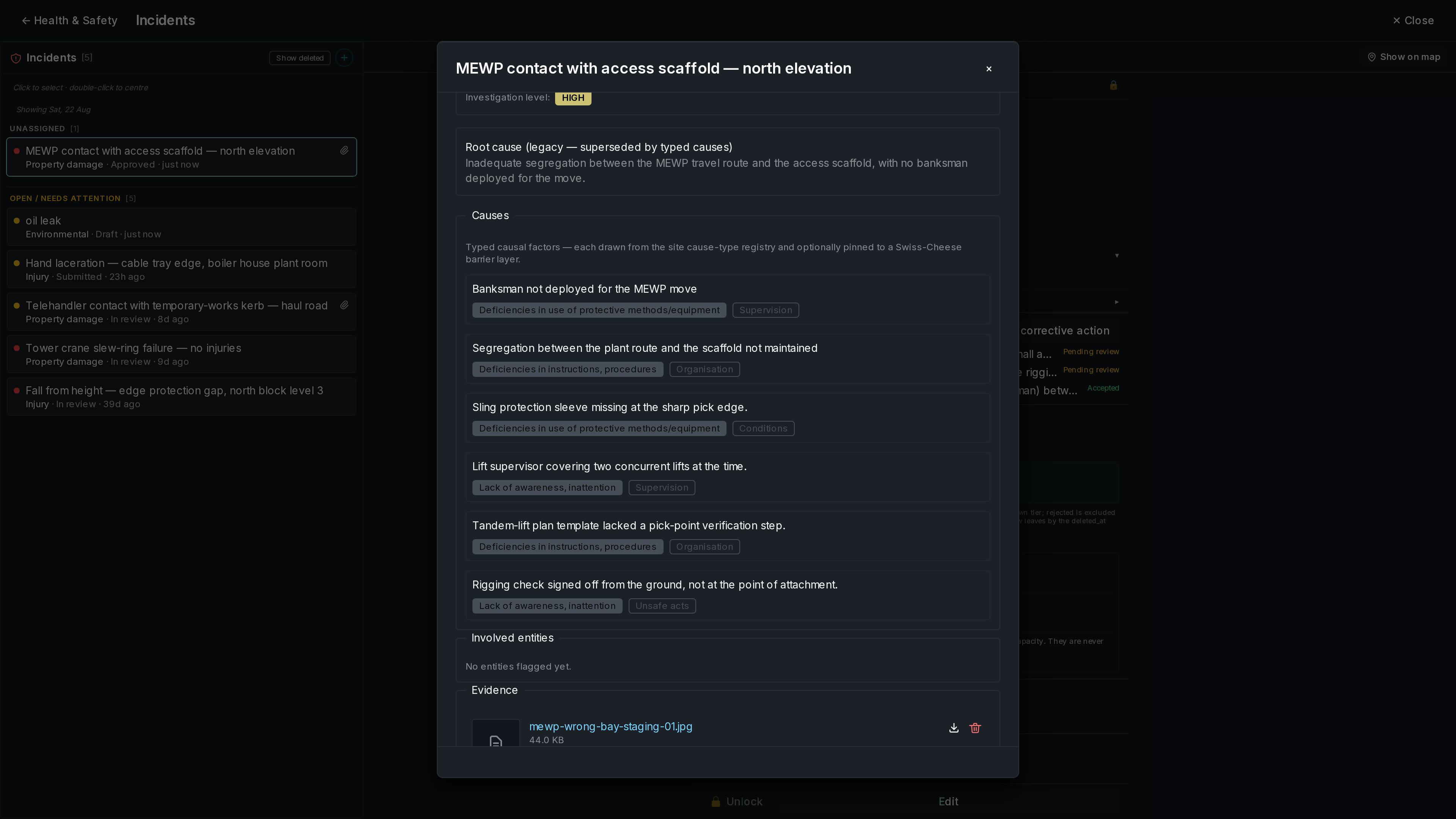The image size is (1456, 819).
Task: Click the Evidence section heading
Action: click(x=494, y=690)
